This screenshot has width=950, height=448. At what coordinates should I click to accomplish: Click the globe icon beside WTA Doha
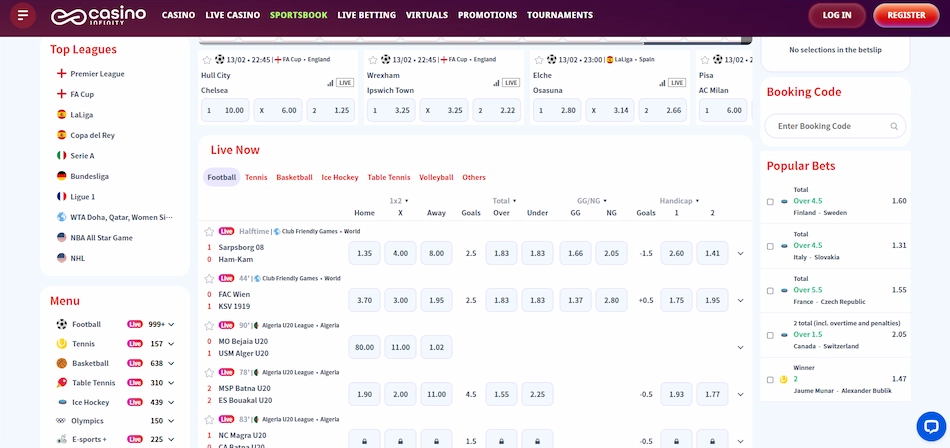pos(61,216)
